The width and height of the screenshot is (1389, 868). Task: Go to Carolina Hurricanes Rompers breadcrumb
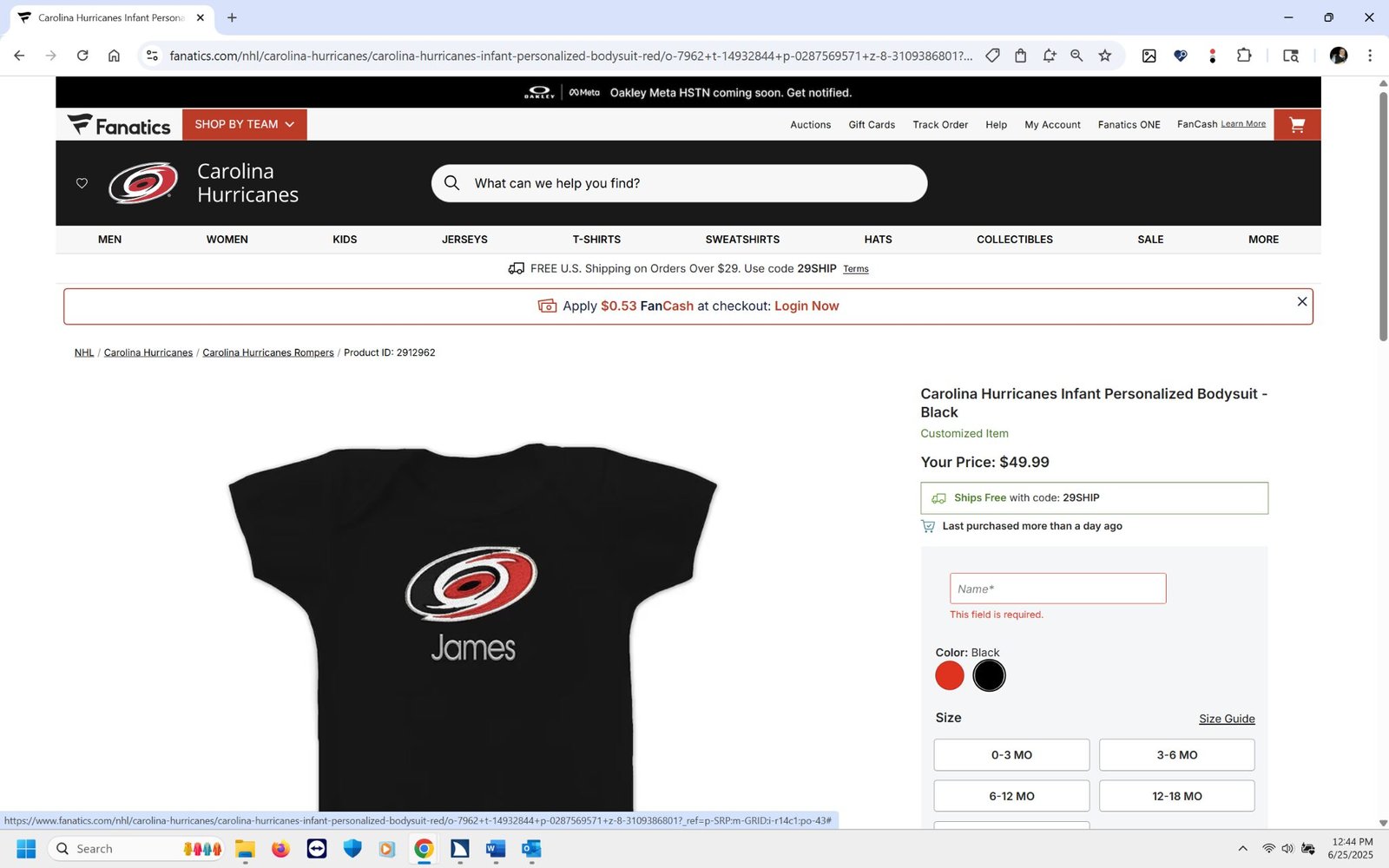268,352
